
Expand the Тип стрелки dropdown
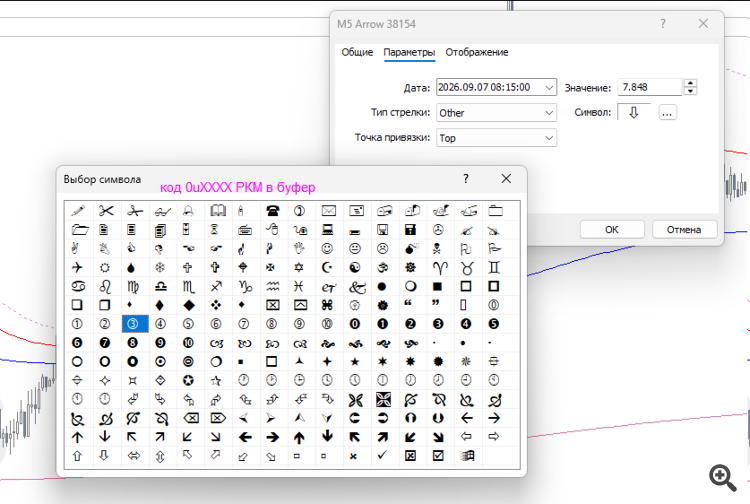(549, 113)
